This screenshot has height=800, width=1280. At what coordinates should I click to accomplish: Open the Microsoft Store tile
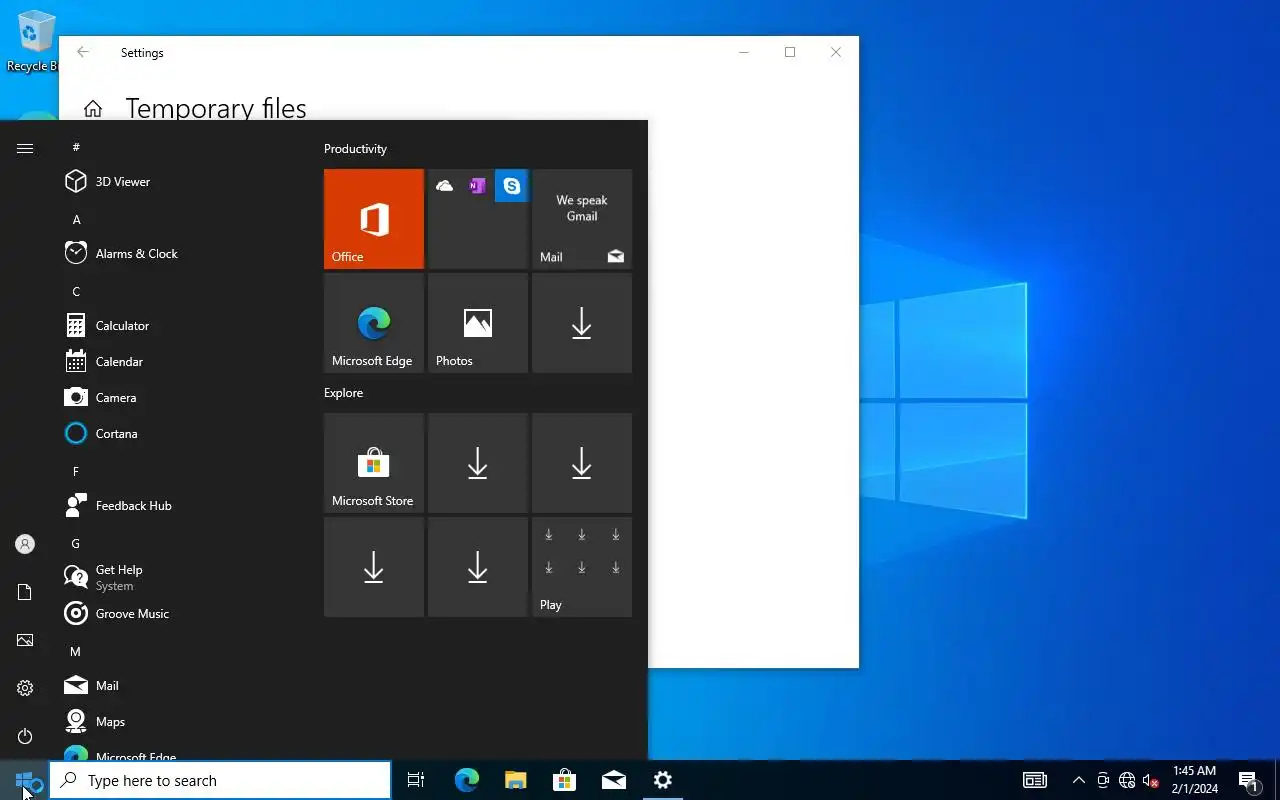(x=374, y=463)
